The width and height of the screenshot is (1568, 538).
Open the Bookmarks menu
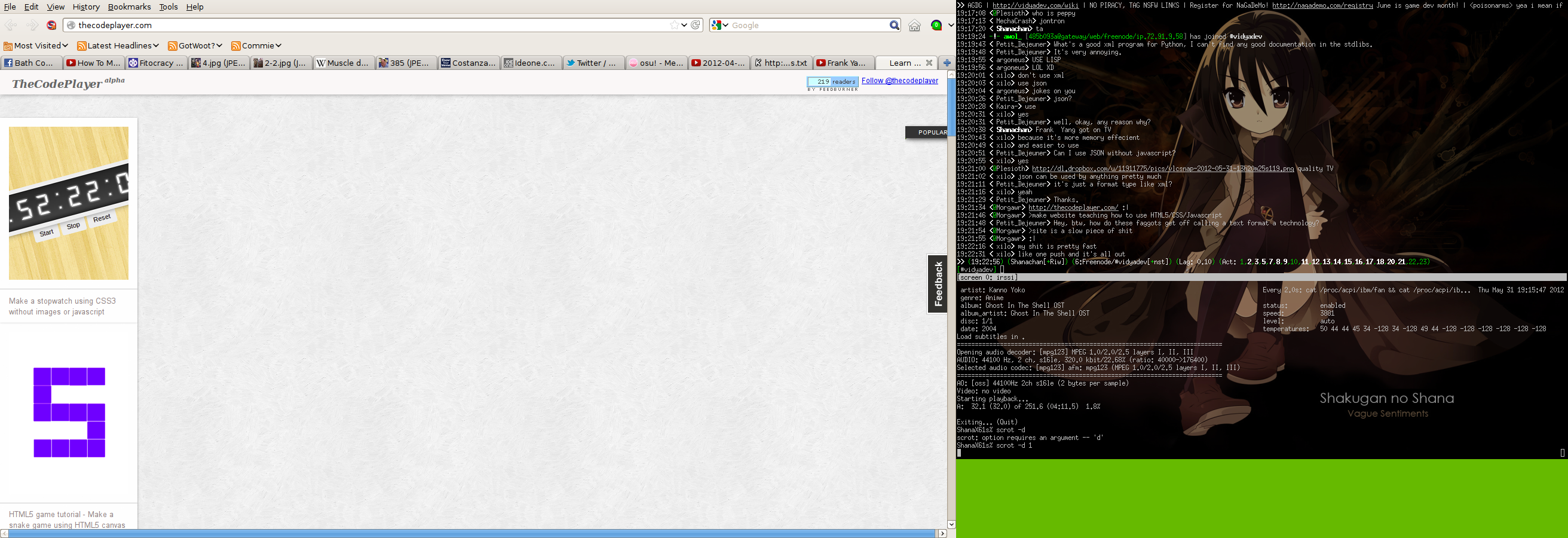pyautogui.click(x=129, y=7)
